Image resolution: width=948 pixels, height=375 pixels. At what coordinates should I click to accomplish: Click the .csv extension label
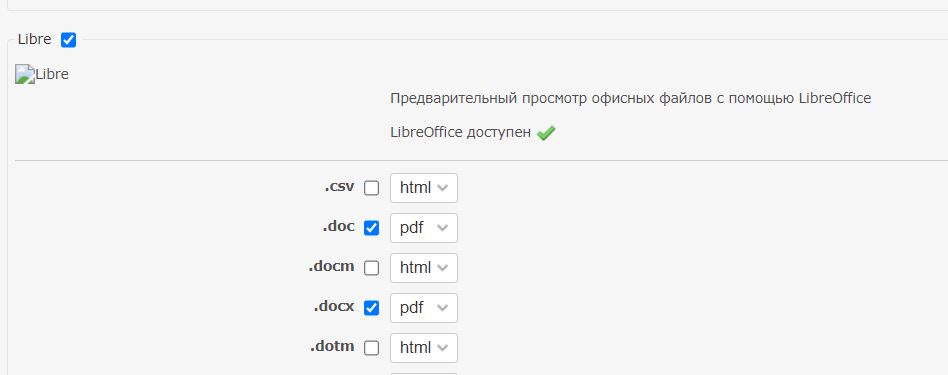click(x=339, y=187)
